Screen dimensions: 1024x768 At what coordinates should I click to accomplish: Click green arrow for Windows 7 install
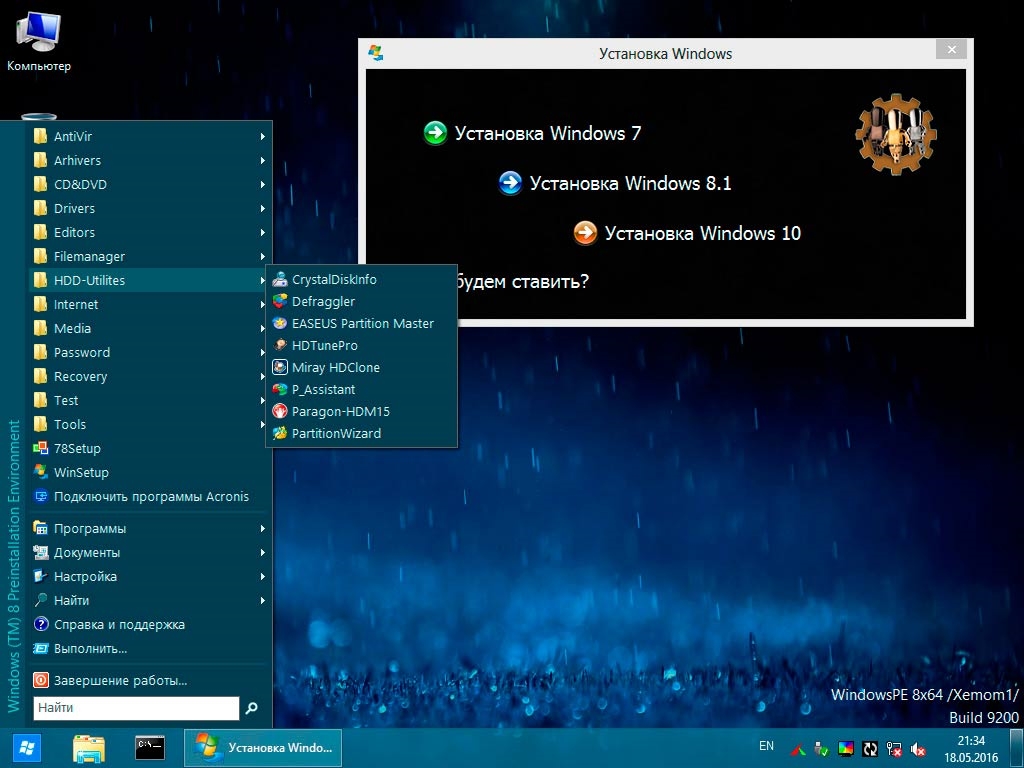pyautogui.click(x=435, y=133)
